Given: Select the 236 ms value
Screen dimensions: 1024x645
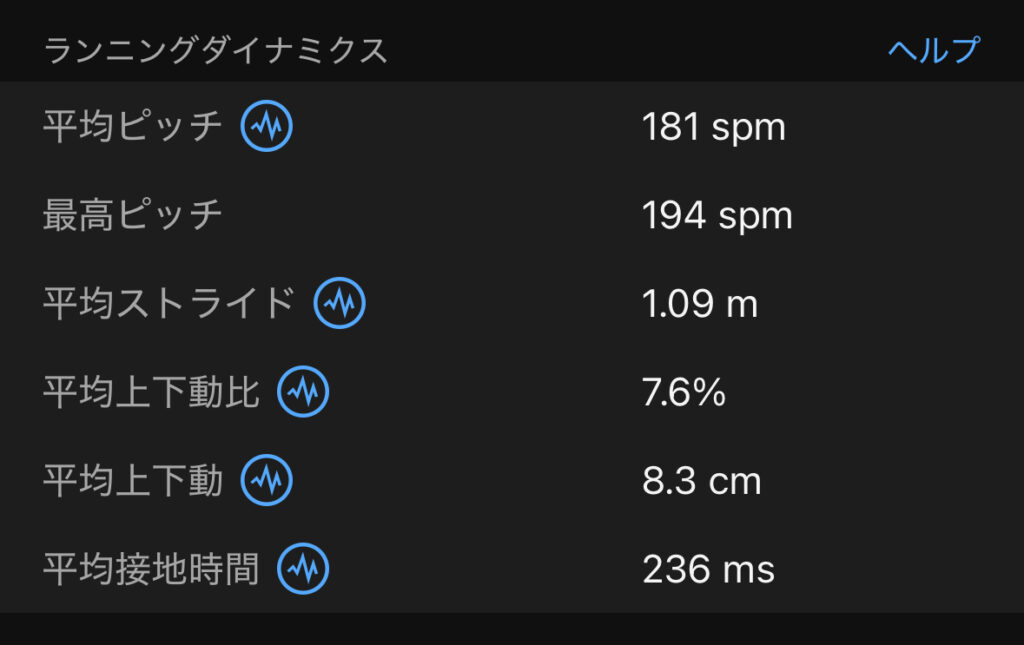Looking at the screenshot, I should click(708, 570).
